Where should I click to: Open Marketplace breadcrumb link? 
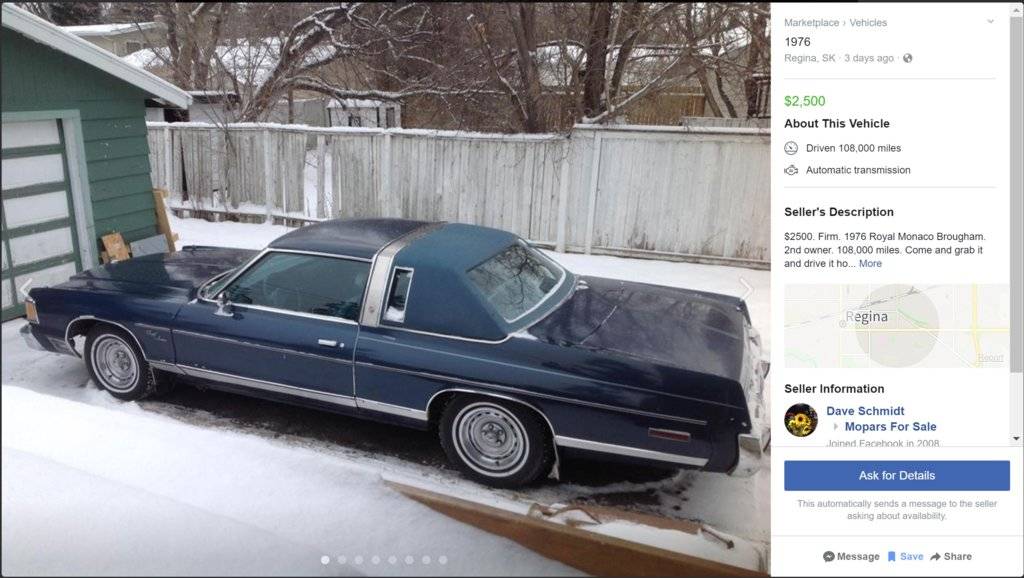point(811,22)
